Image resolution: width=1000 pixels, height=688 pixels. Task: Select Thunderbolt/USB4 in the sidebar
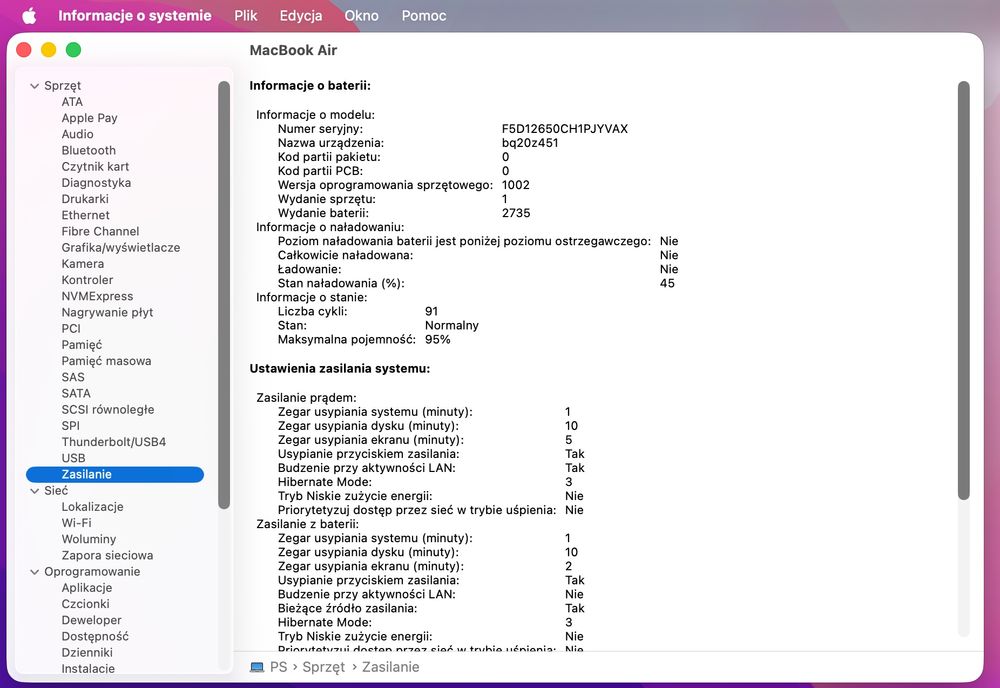[x=114, y=442]
